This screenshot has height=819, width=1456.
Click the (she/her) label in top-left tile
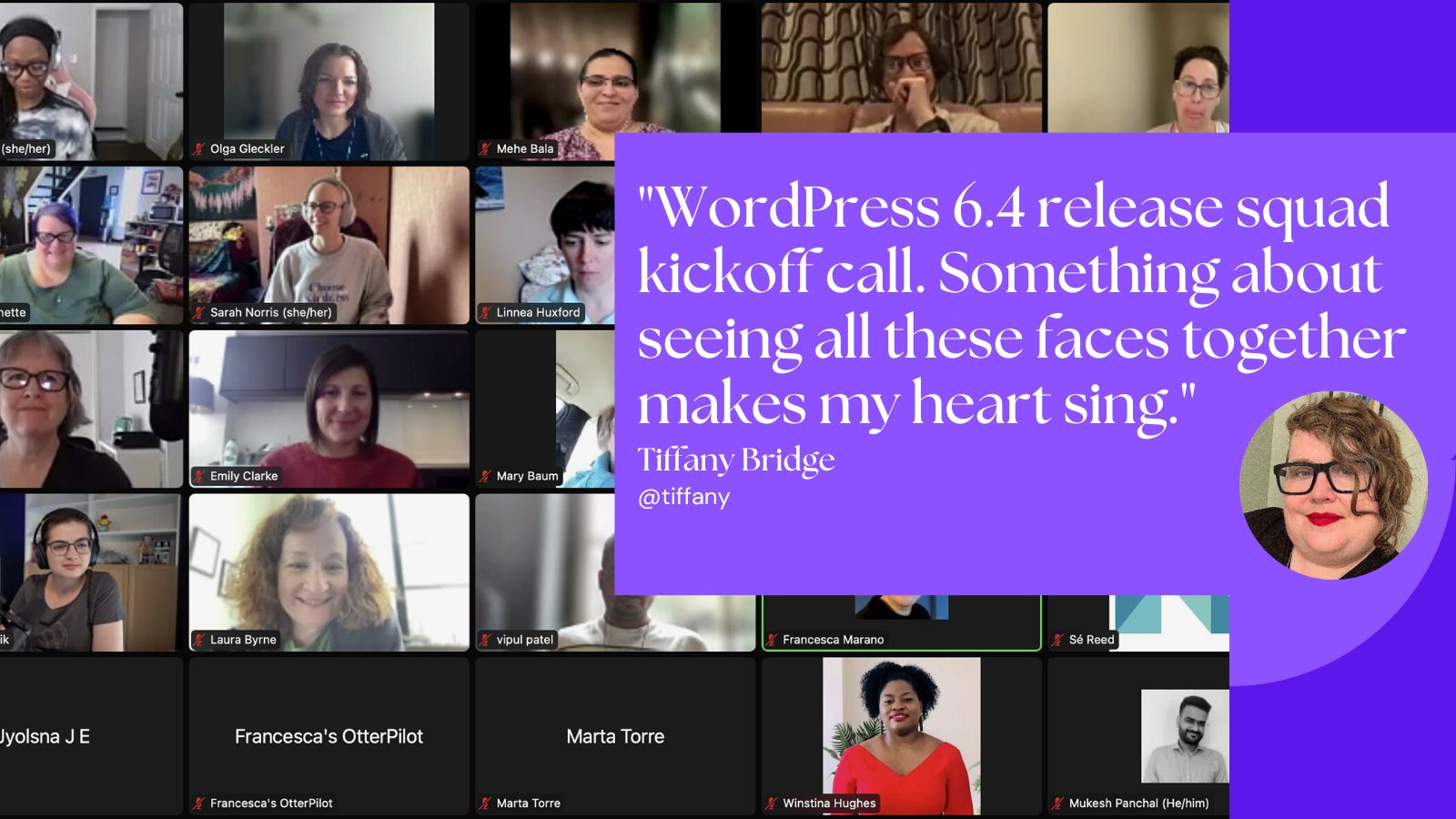[x=26, y=149]
